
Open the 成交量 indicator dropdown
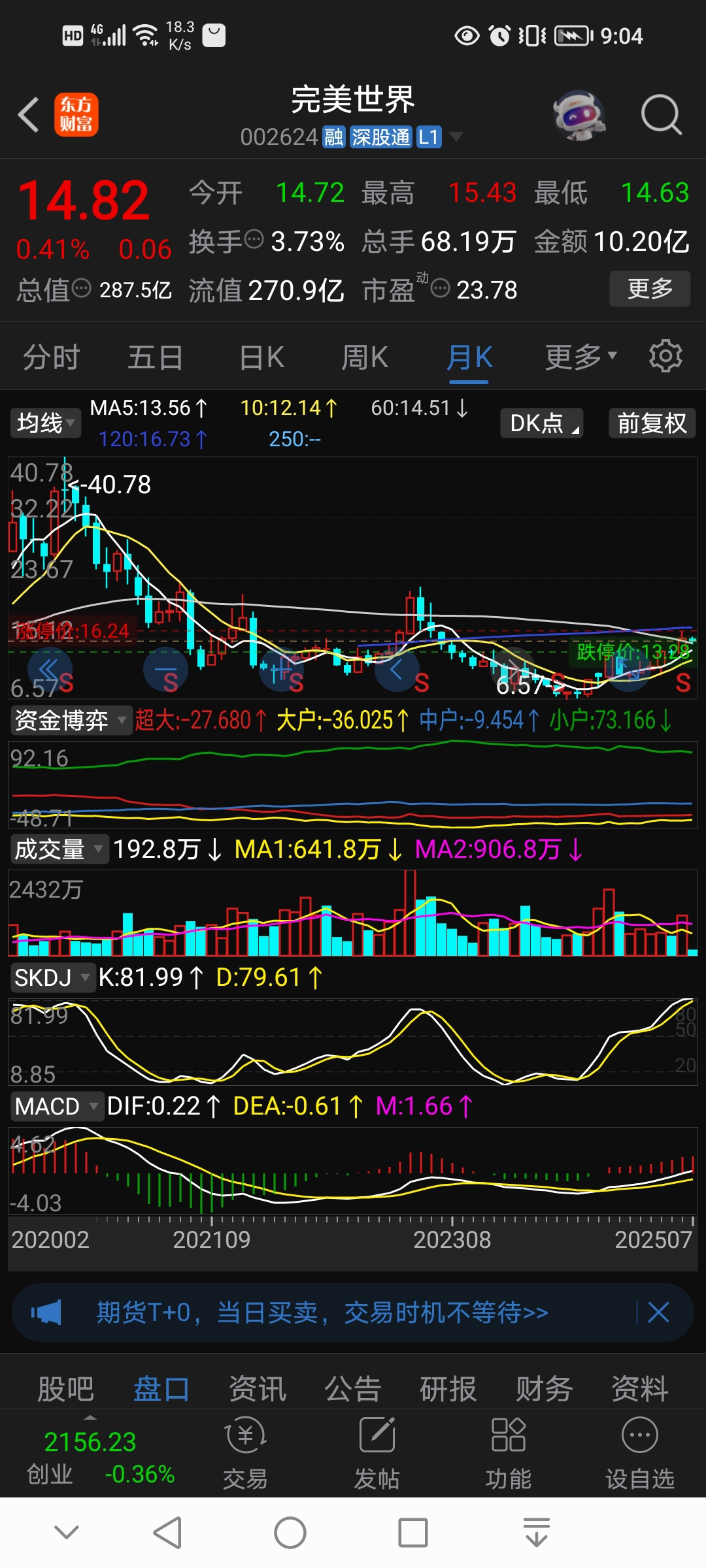pyautogui.click(x=59, y=849)
